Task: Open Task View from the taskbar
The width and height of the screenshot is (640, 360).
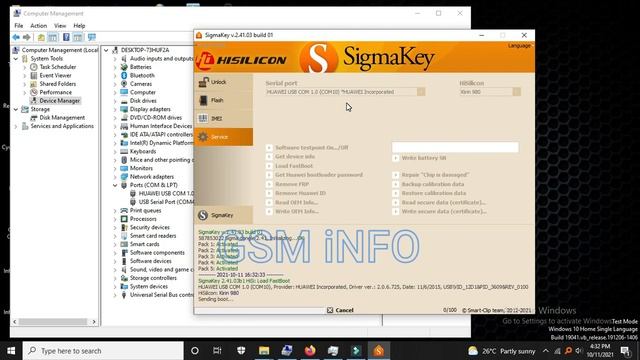Action: [217, 351]
